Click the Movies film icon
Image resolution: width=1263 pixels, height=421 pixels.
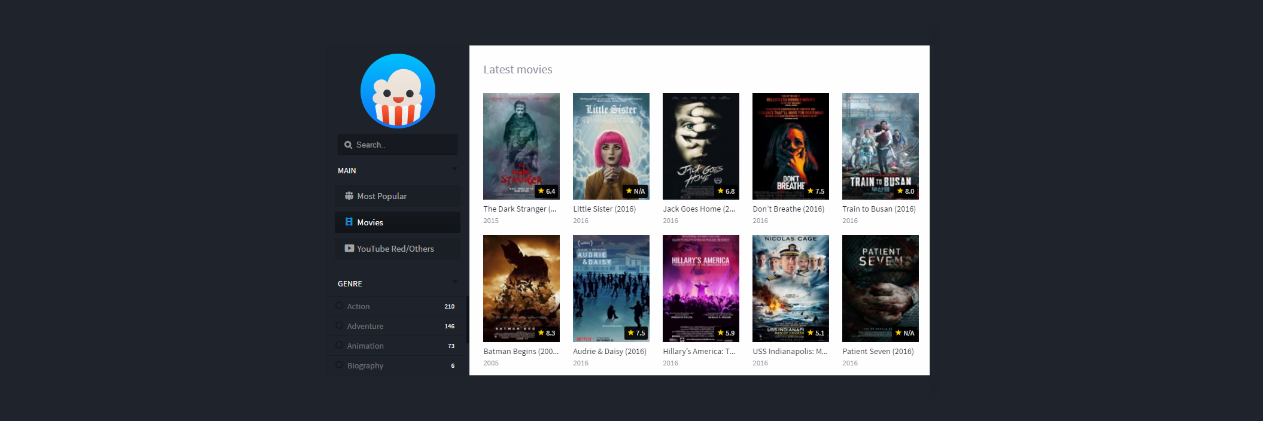click(x=348, y=222)
